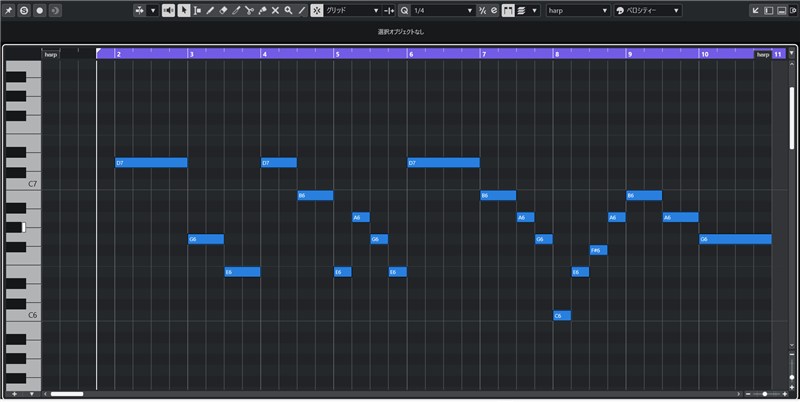Select the first D7 note at bar 2

152,163
